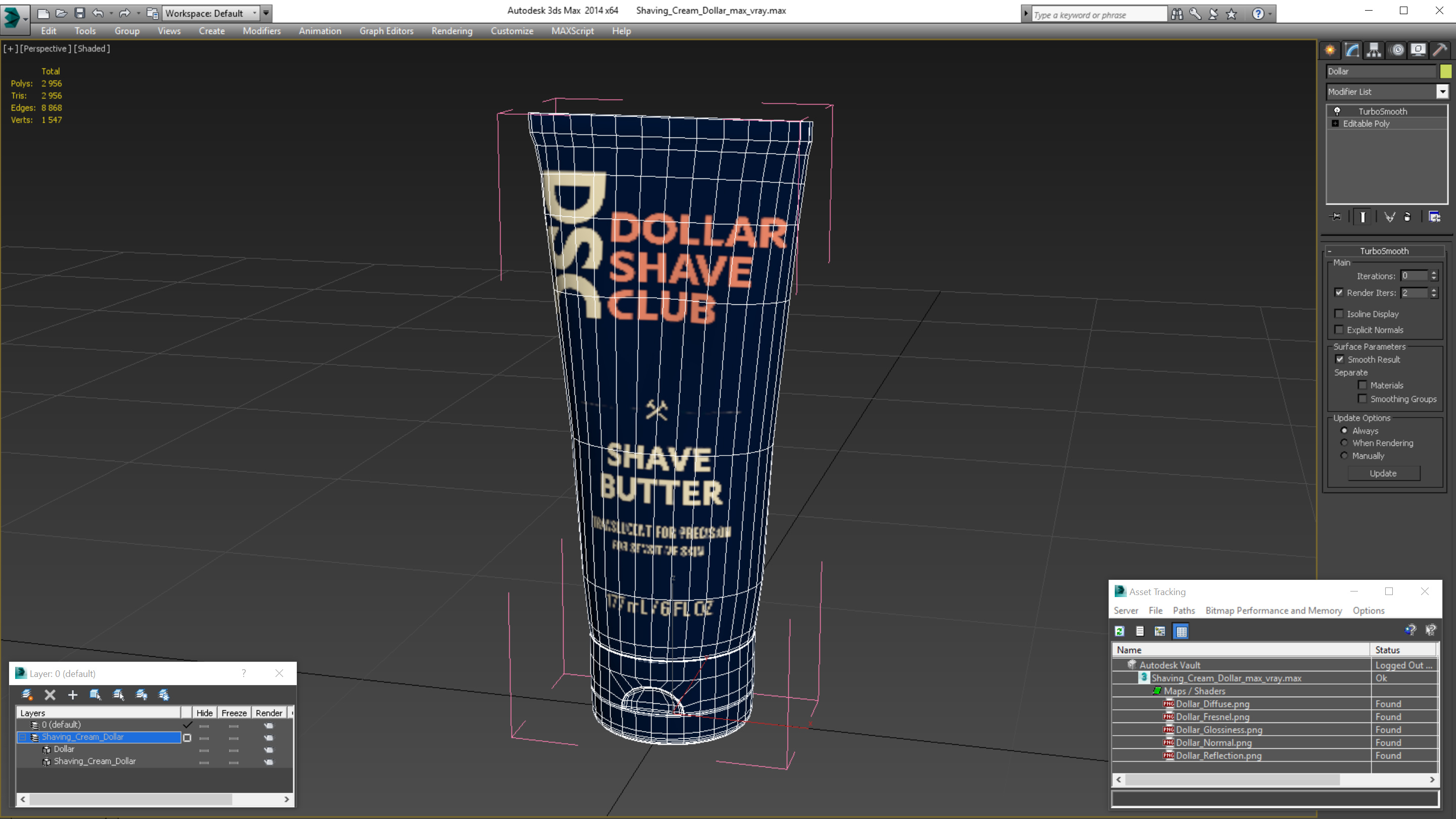Expand the Editable Poly plus sign
The width and height of the screenshot is (1456, 819).
[1336, 123]
